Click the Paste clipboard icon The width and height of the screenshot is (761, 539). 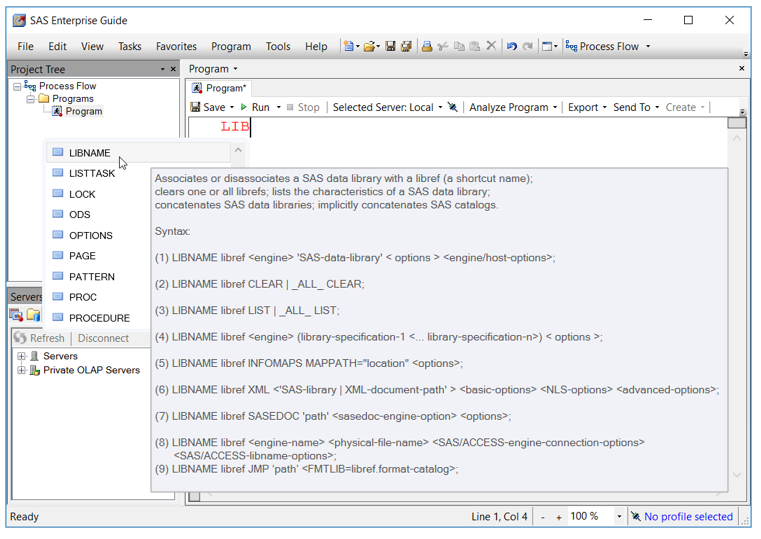point(475,47)
